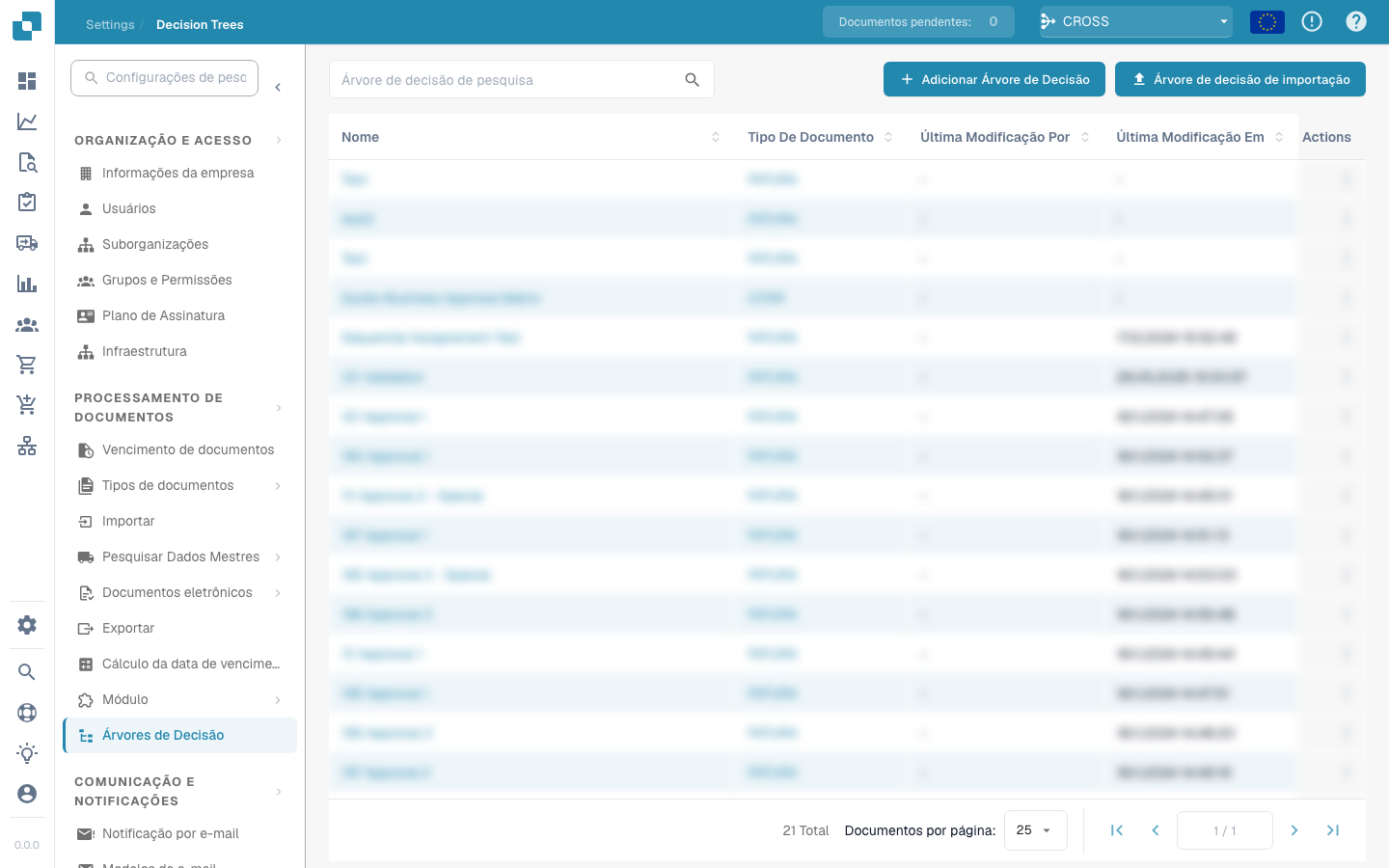Click Árvore de decisão de importação button
Screen dimensions: 1389x868
pos(1240,79)
